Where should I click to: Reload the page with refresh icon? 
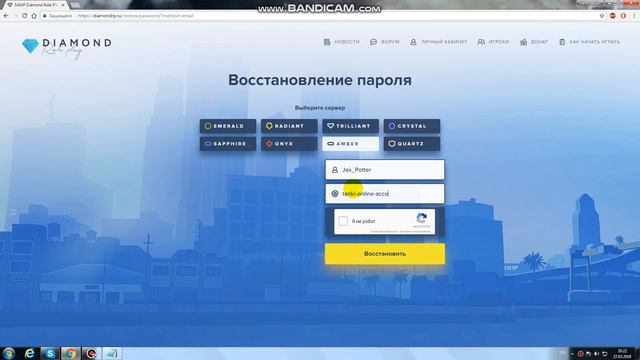24,16
